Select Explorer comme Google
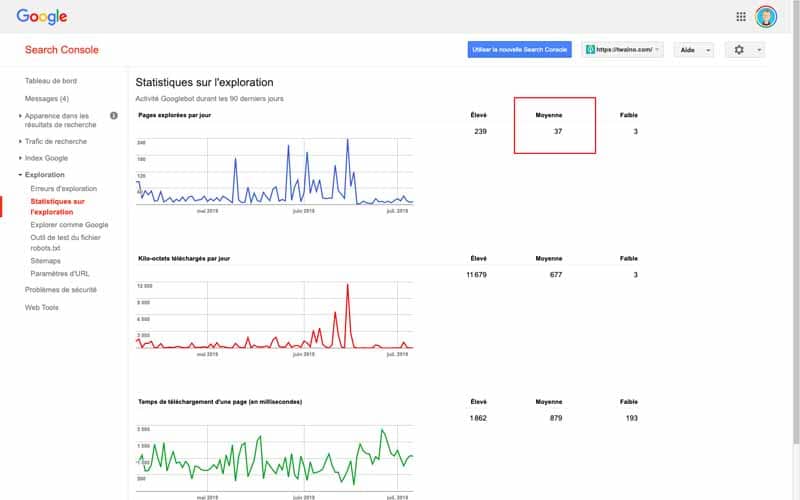800x500 pixels. [69, 224]
